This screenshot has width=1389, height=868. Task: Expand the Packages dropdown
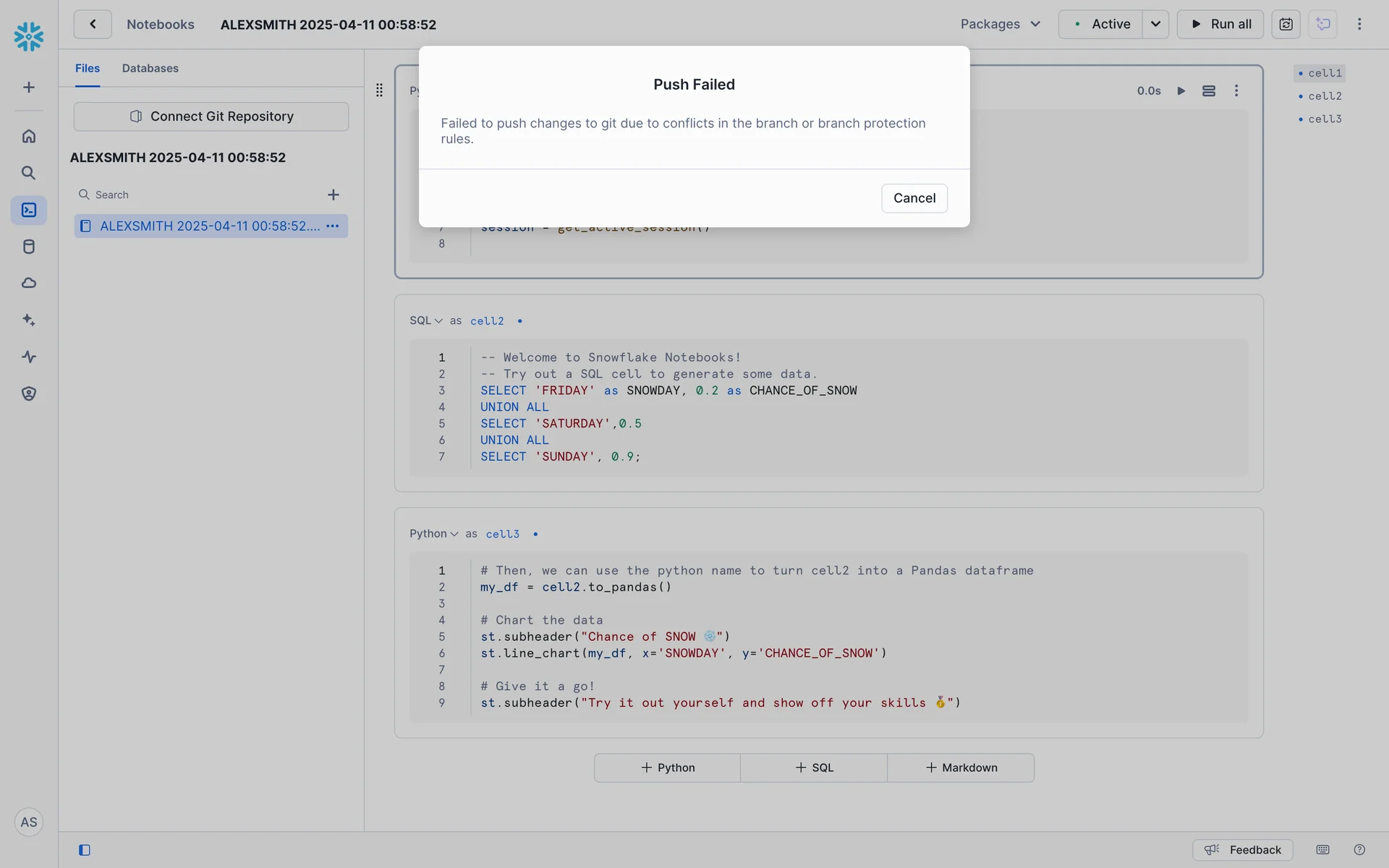click(1001, 24)
